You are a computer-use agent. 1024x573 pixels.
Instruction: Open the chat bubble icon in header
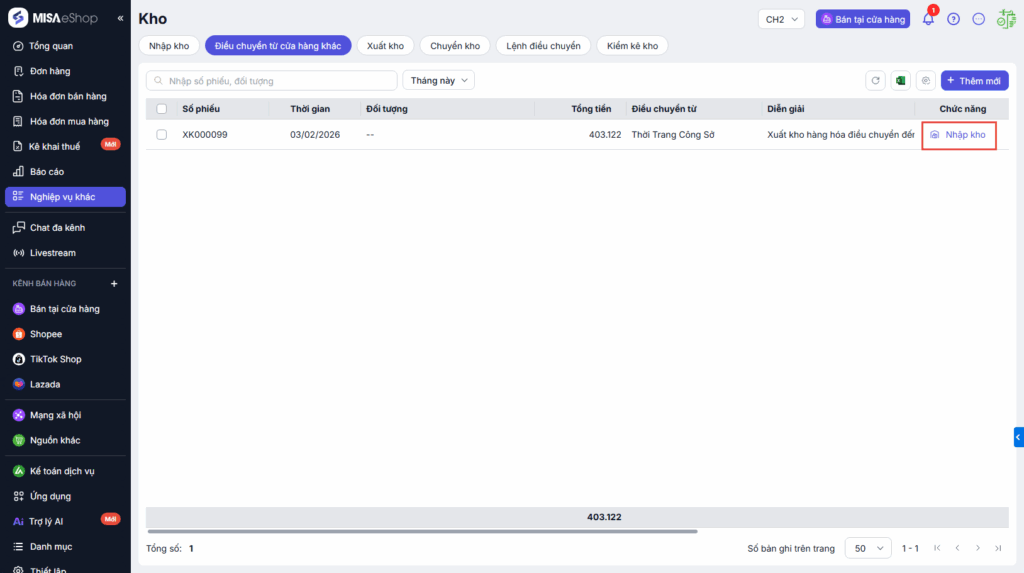pyautogui.click(x=978, y=19)
